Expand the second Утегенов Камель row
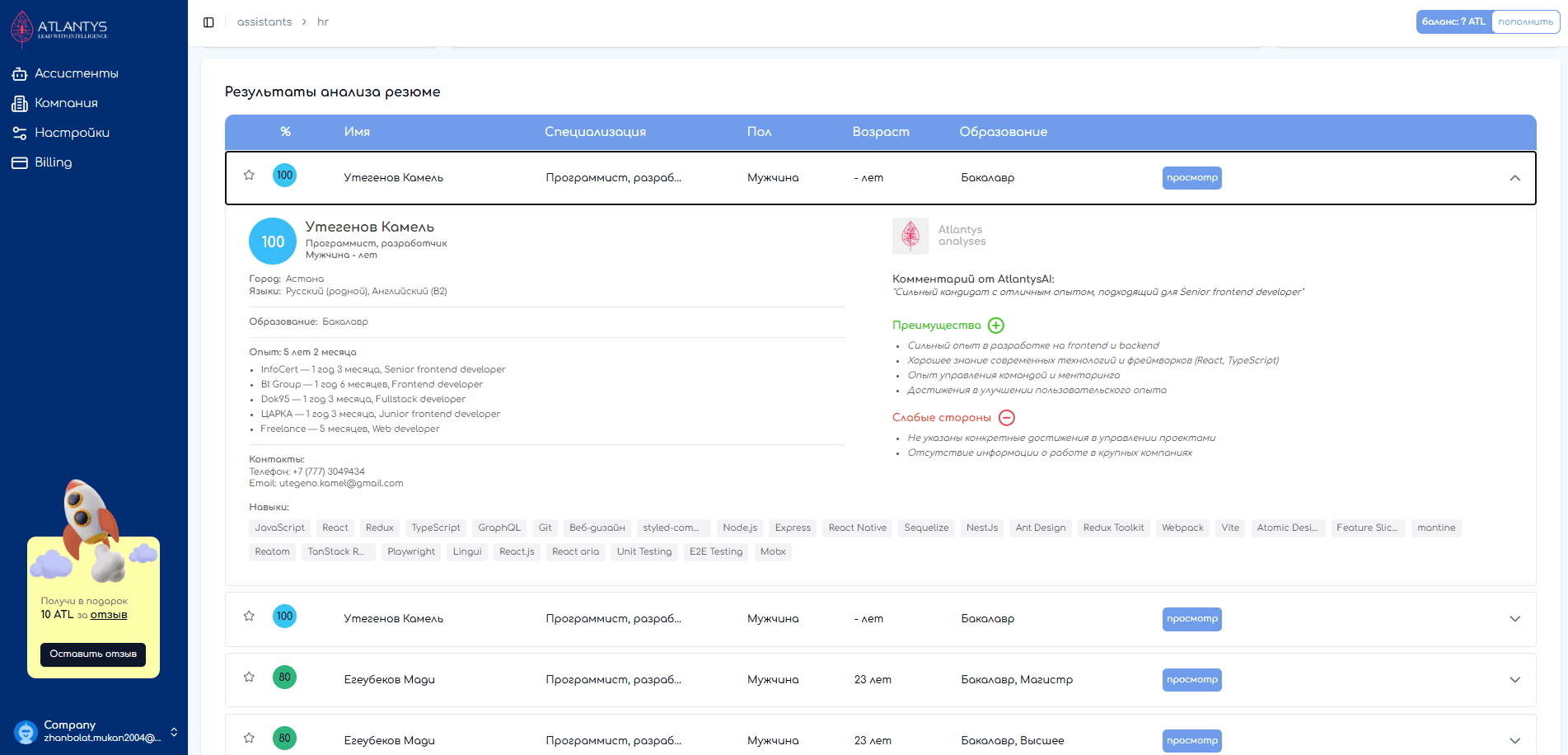Image resolution: width=1568 pixels, height=755 pixels. (x=1514, y=619)
